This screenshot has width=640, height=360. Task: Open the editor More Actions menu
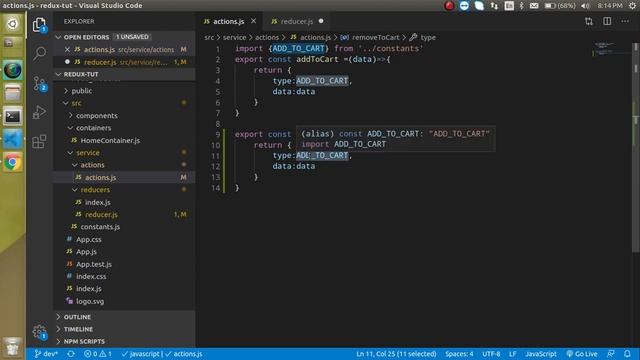[x=625, y=21]
